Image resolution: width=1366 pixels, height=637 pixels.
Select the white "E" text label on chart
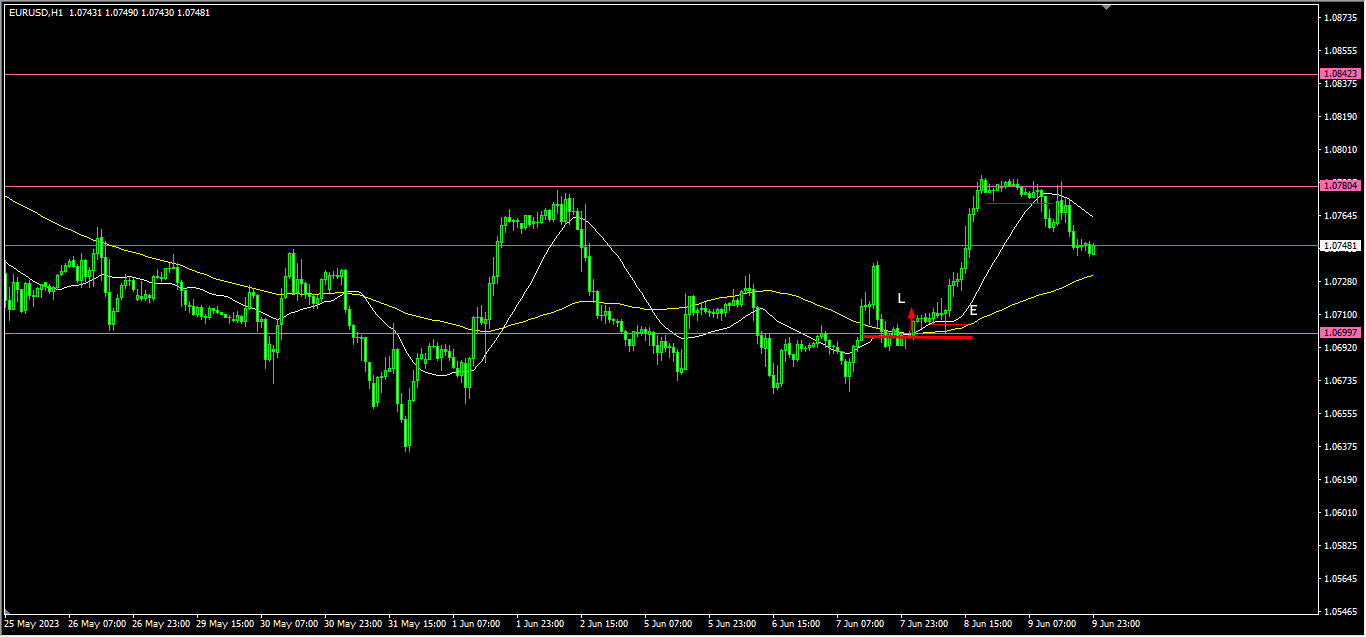[x=973, y=310]
